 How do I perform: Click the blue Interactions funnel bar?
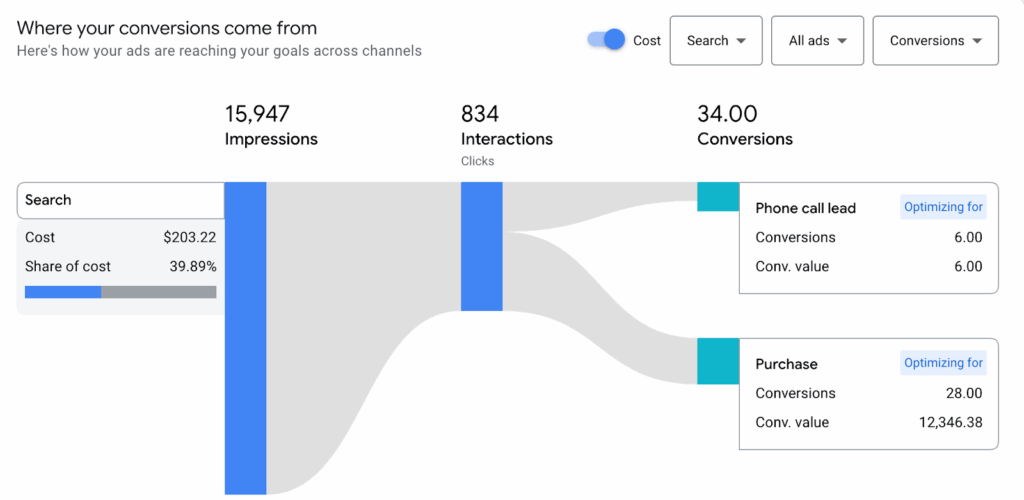[x=481, y=246]
